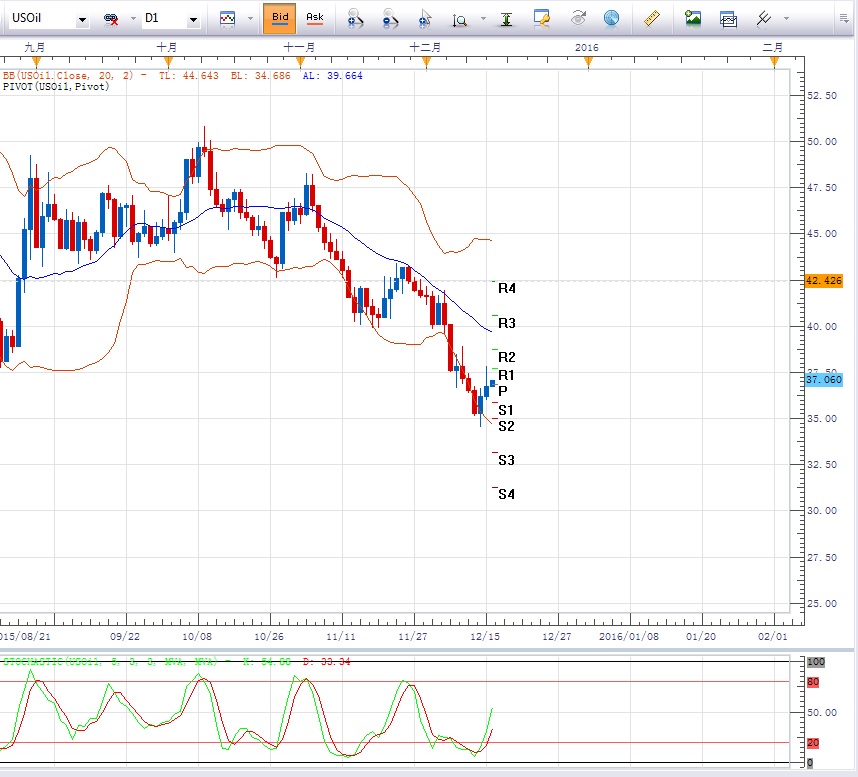Viewport: 858px width, 777px height.
Task: Click the orange marker below 十二月
Action: 427,63
